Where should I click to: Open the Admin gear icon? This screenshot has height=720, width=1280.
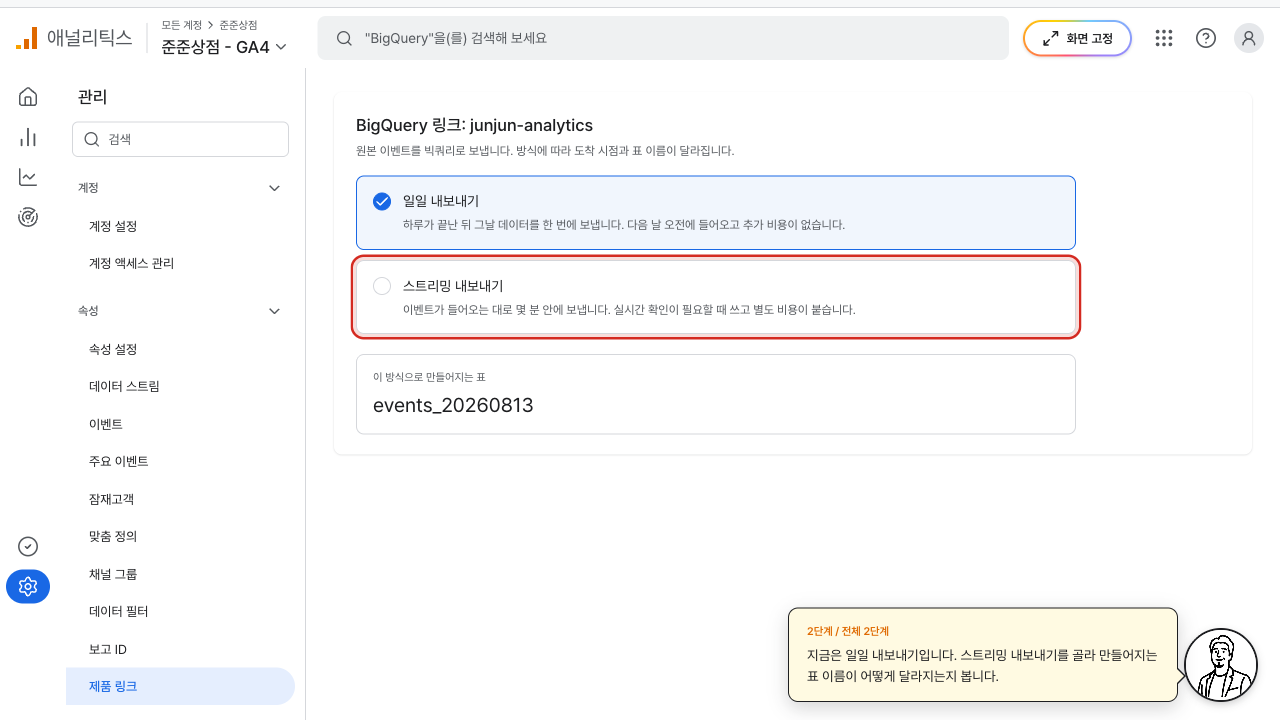click(28, 586)
